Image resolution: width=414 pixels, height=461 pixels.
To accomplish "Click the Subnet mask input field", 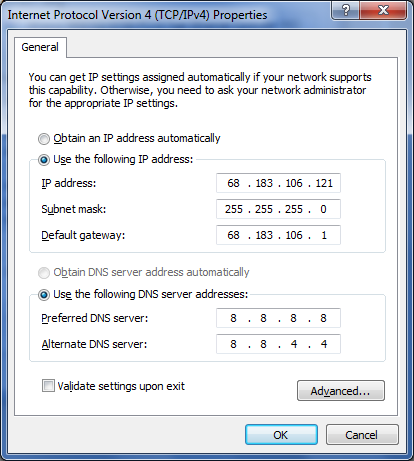I will [278, 209].
